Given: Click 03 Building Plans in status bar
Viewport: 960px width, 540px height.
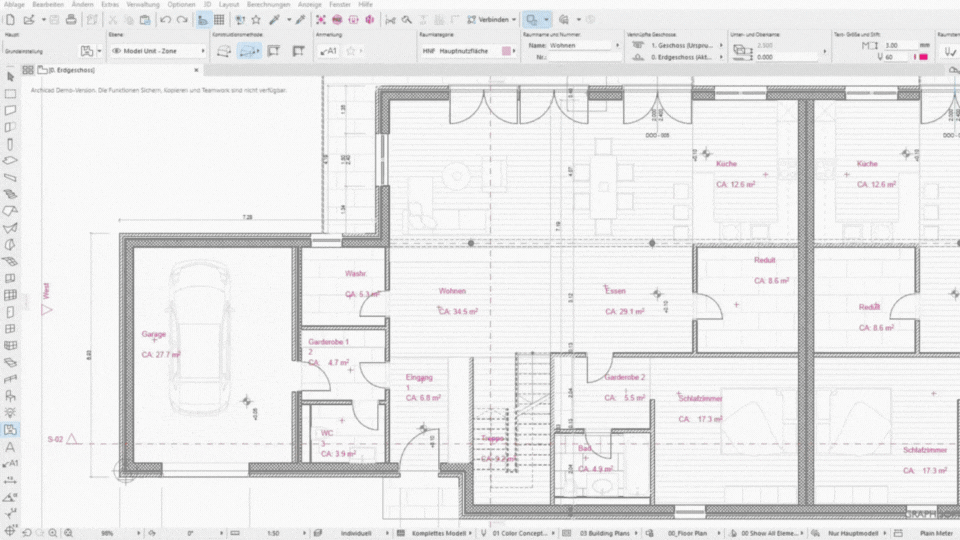Looking at the screenshot, I should tap(603, 533).
